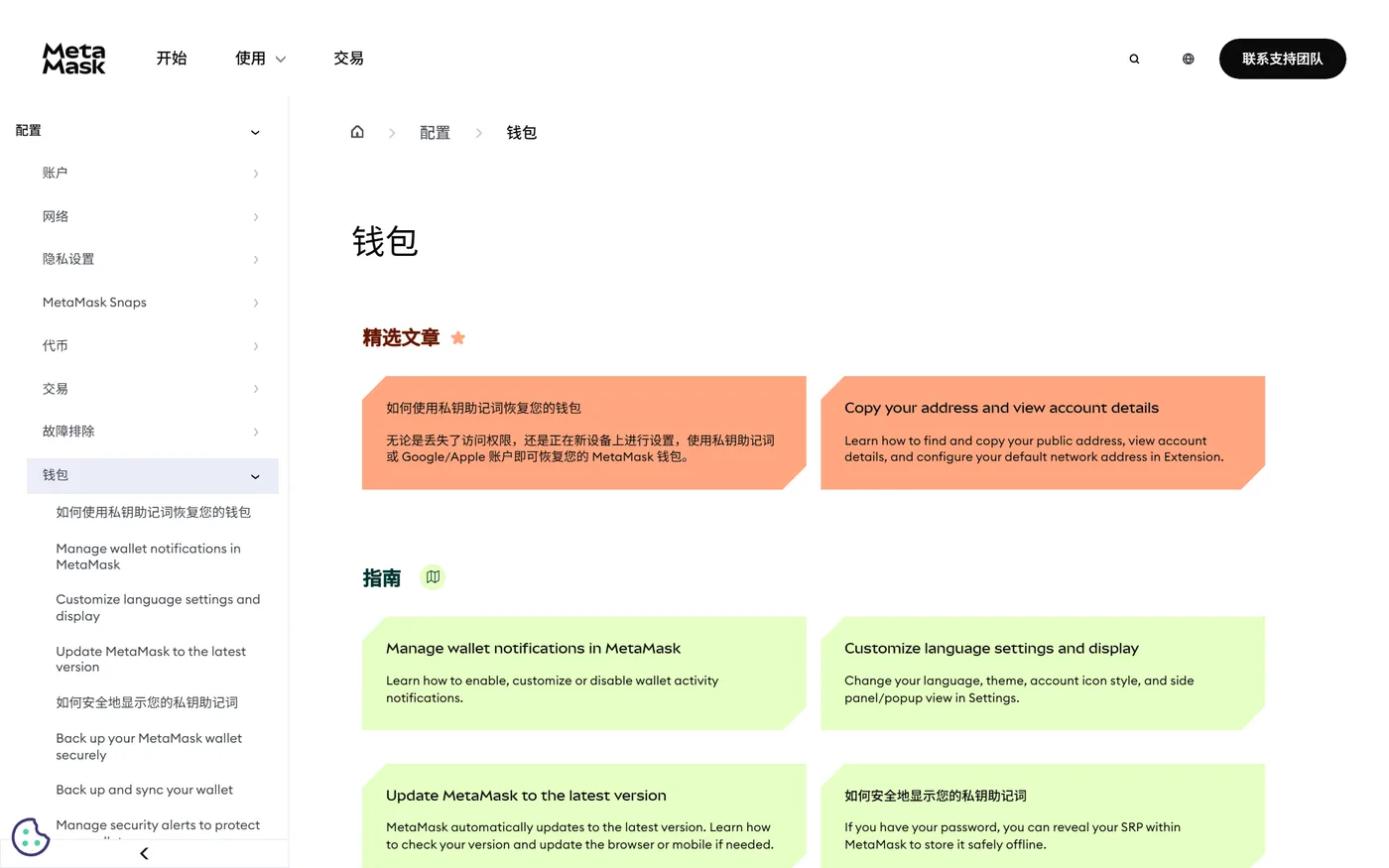Screen dimensions: 1389x868
Task: Open guide card Customize language settings and display
Action: 1043,674
